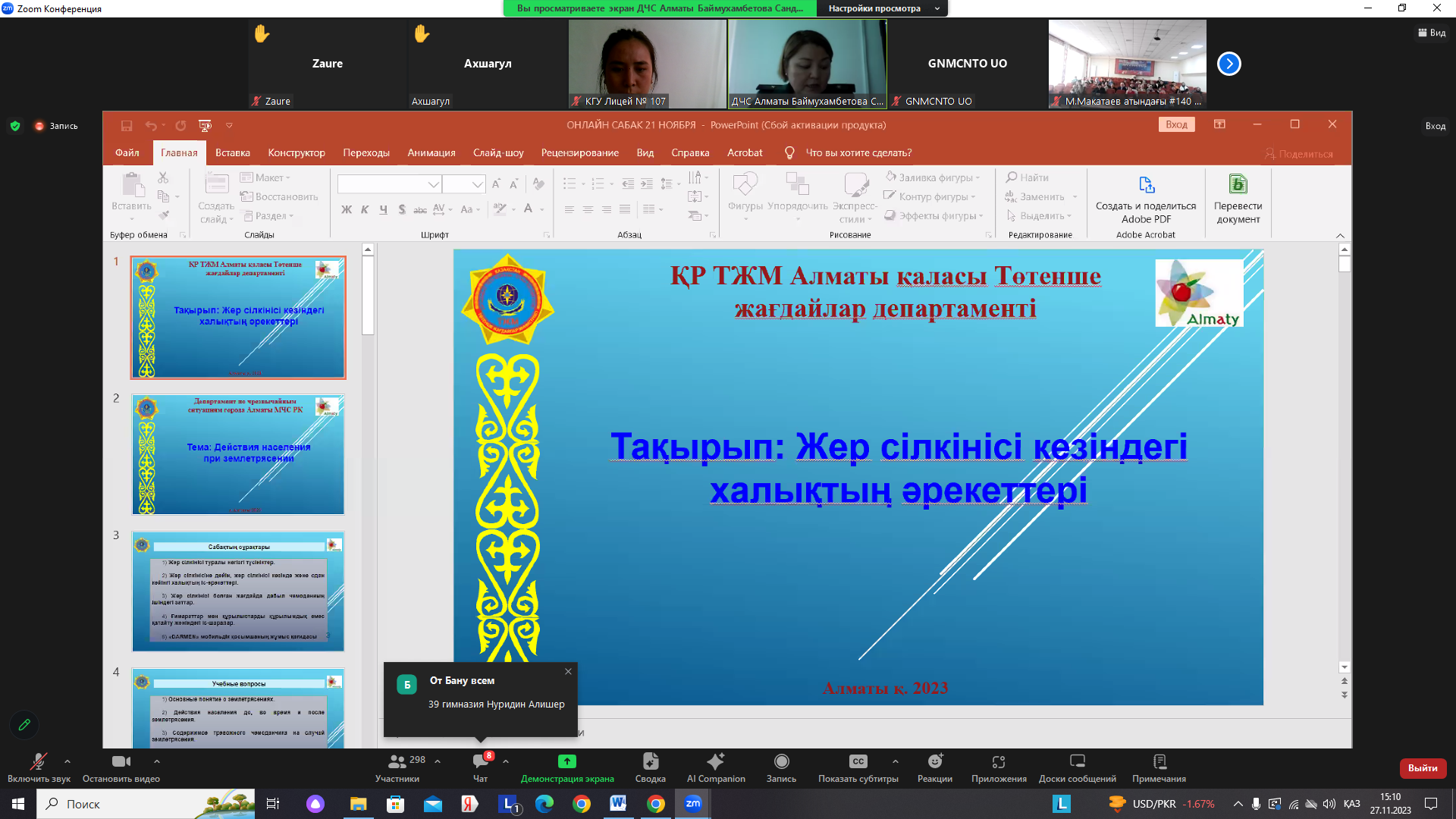Click Демонстрация экрана share screen icon

(567, 761)
